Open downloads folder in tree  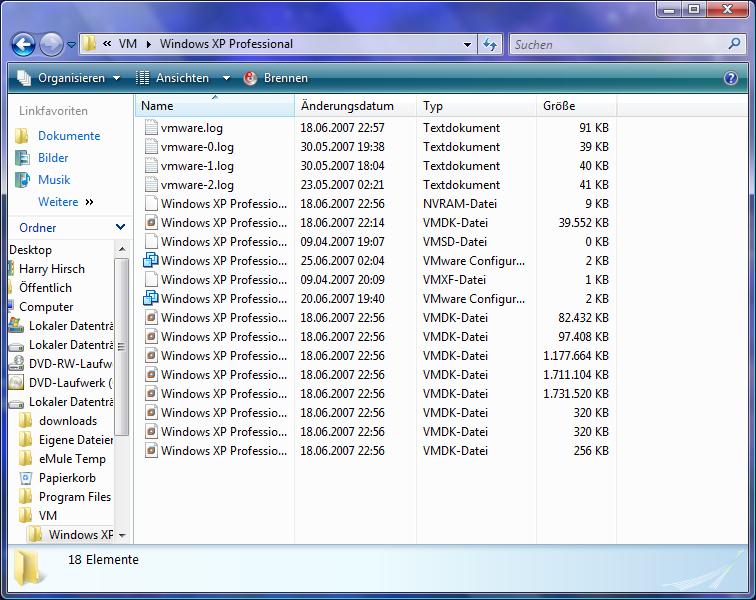(68, 421)
